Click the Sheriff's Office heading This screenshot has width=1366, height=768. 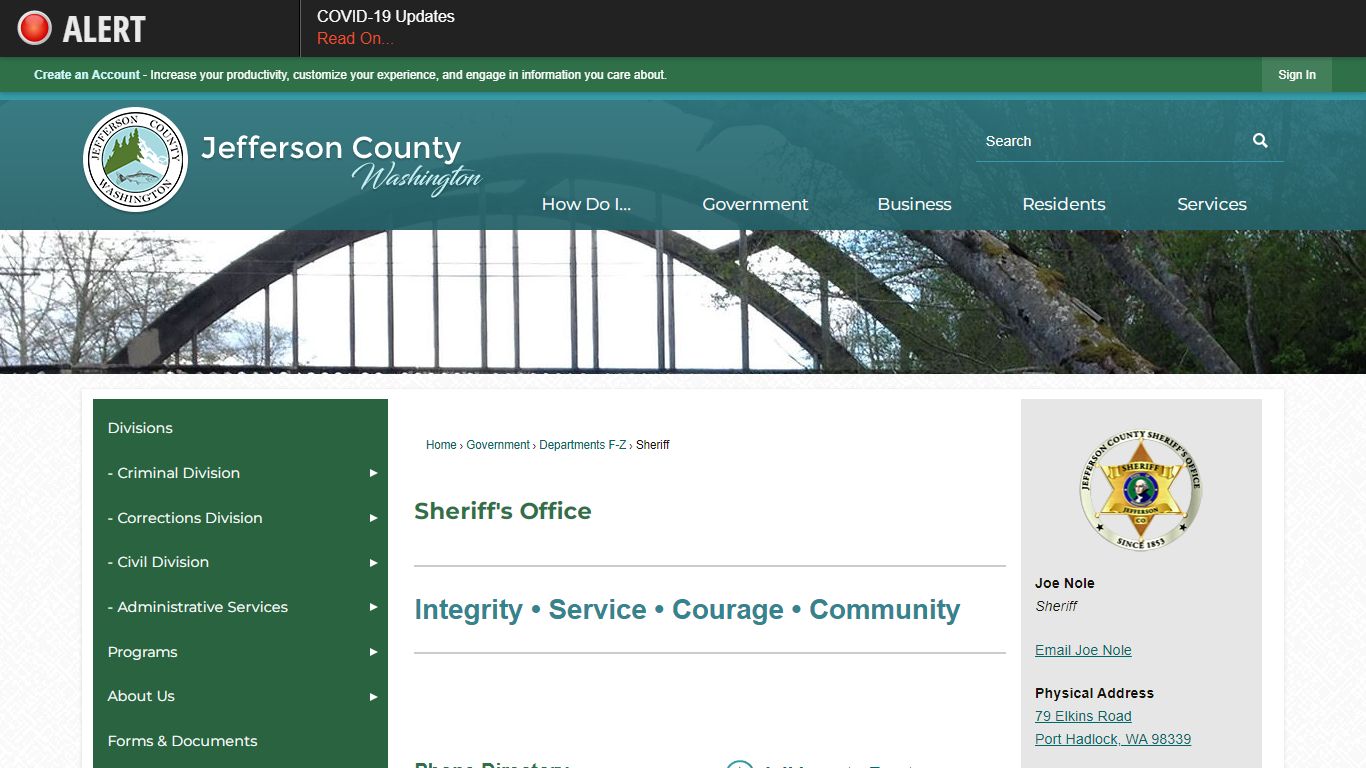coord(503,511)
